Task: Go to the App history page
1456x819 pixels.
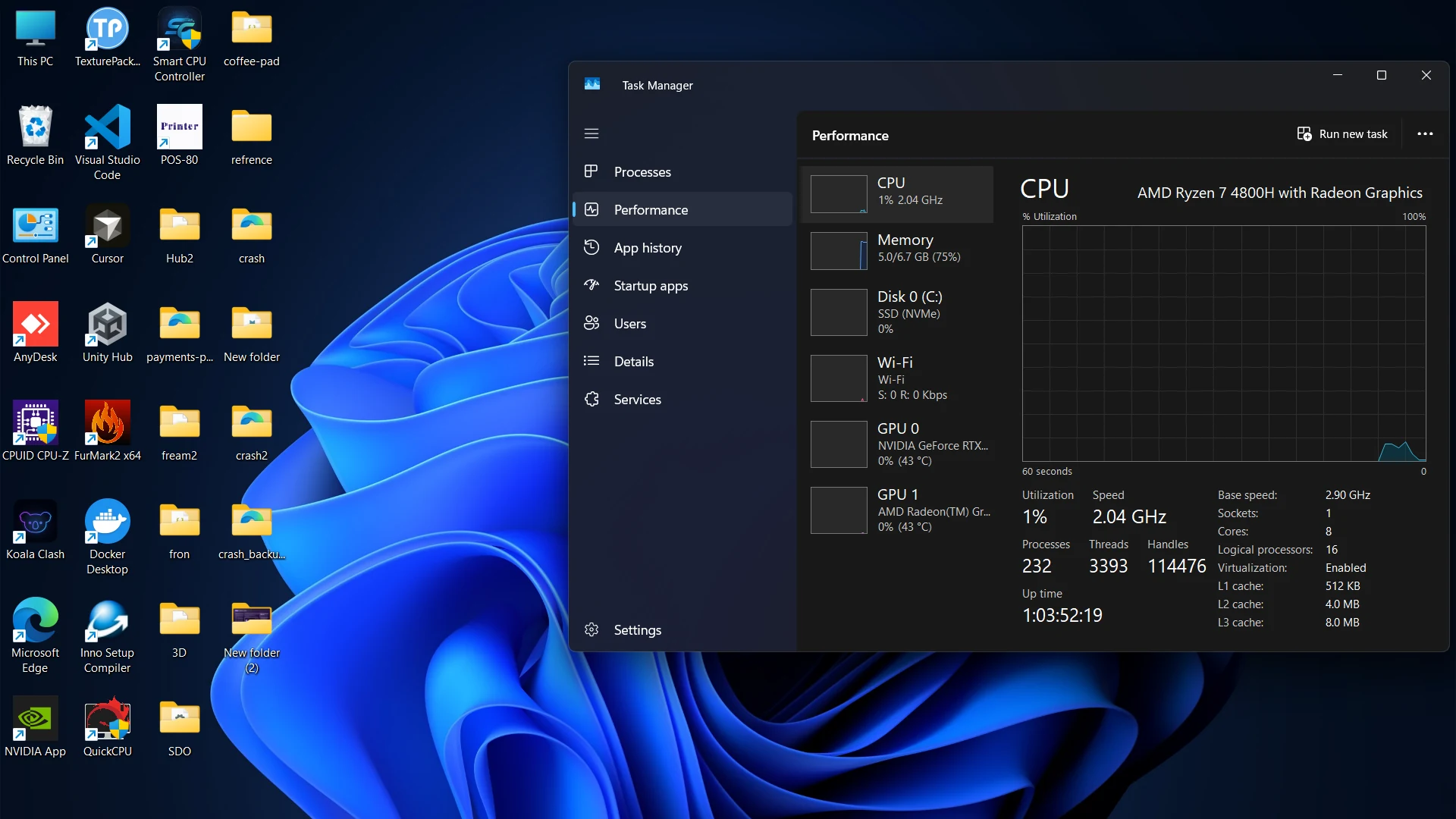Action: tap(682, 247)
